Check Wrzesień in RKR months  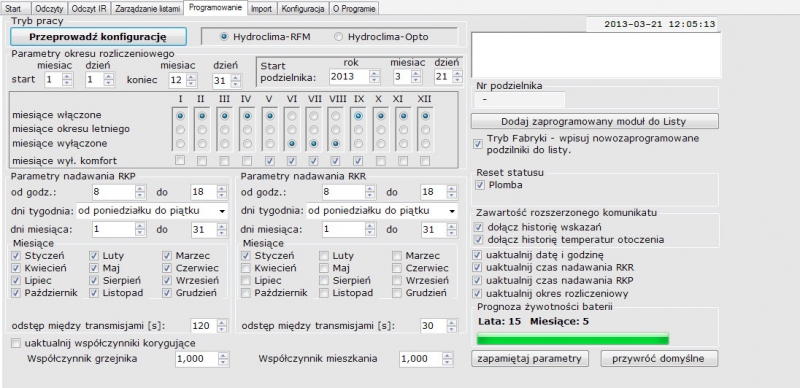coord(397,280)
